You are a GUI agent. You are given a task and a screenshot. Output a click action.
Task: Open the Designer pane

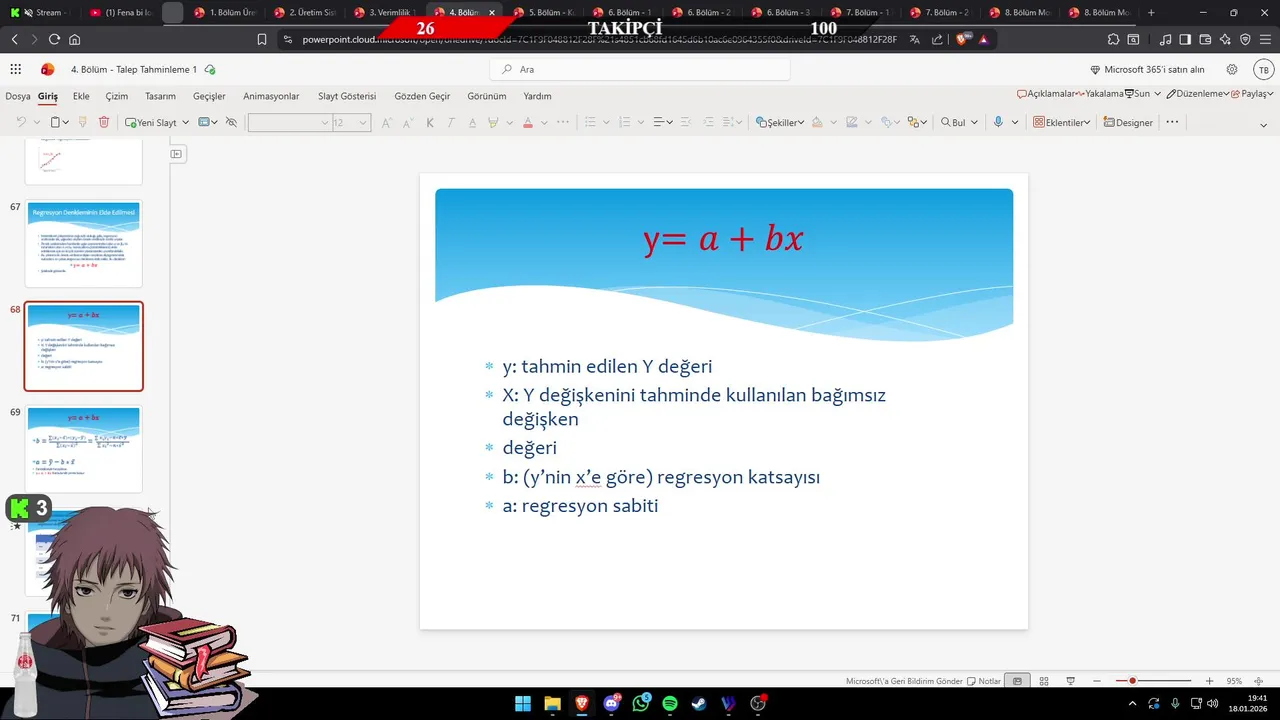[1128, 122]
